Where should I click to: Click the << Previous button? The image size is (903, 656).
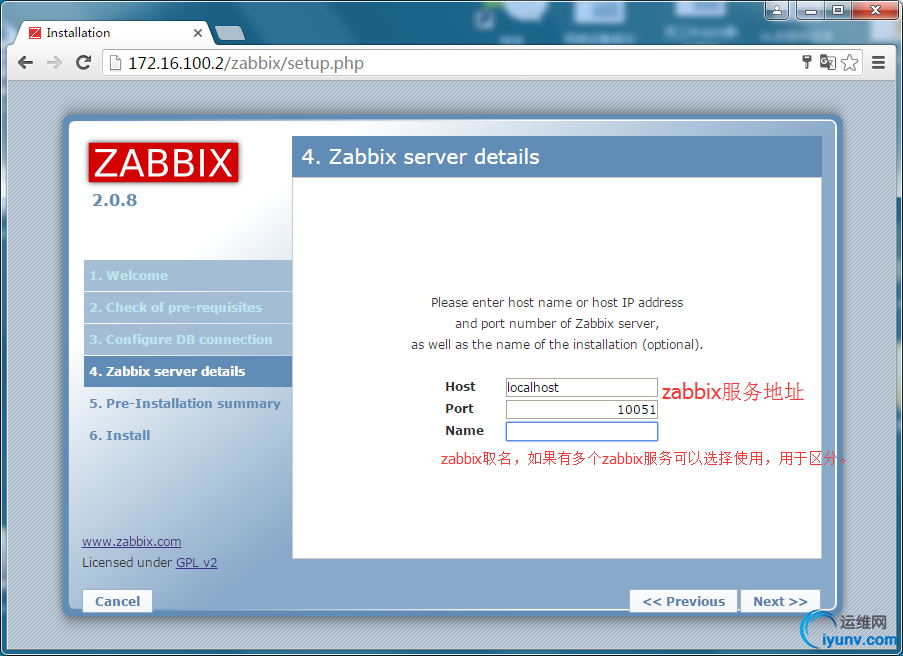(684, 601)
